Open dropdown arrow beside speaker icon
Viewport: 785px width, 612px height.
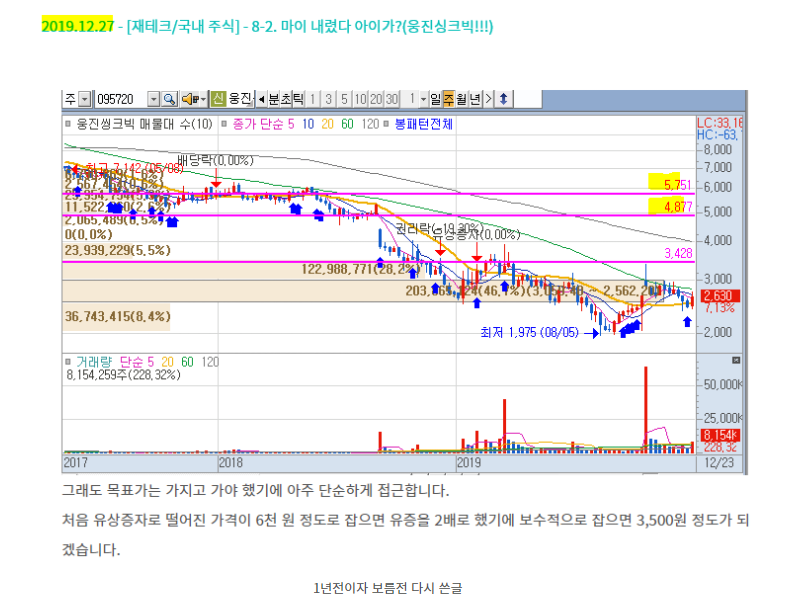(203, 99)
